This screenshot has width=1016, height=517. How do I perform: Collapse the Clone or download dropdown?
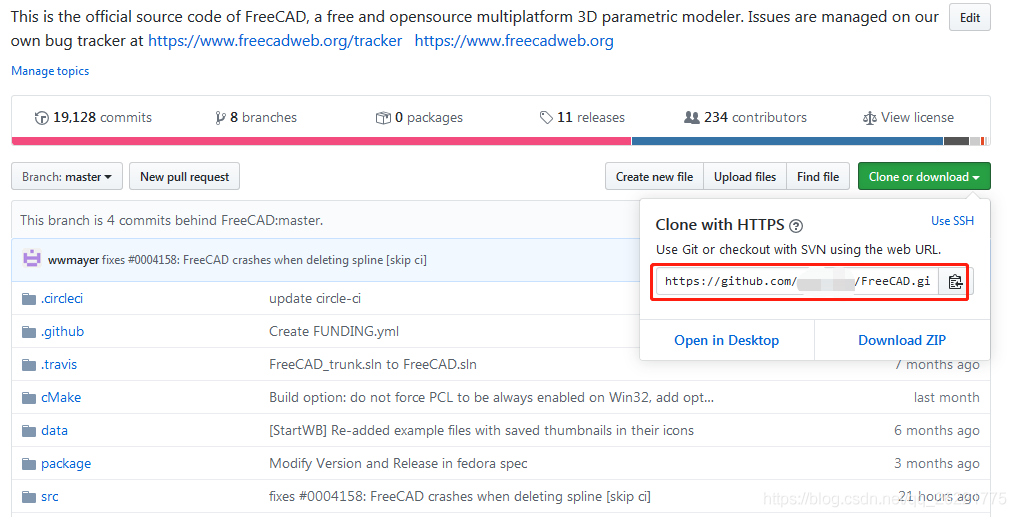pyautogui.click(x=924, y=176)
